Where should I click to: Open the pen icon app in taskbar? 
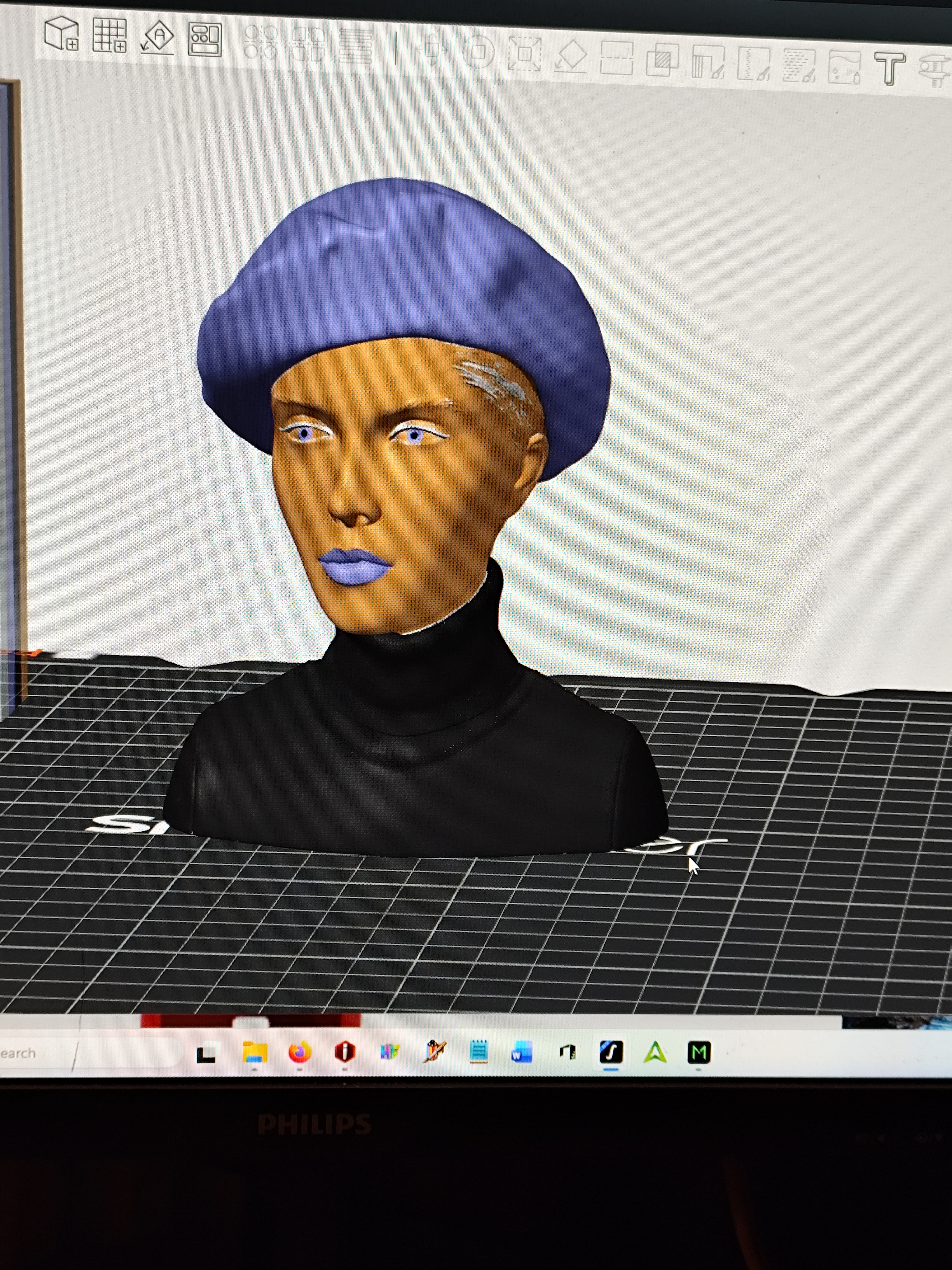(x=434, y=1052)
